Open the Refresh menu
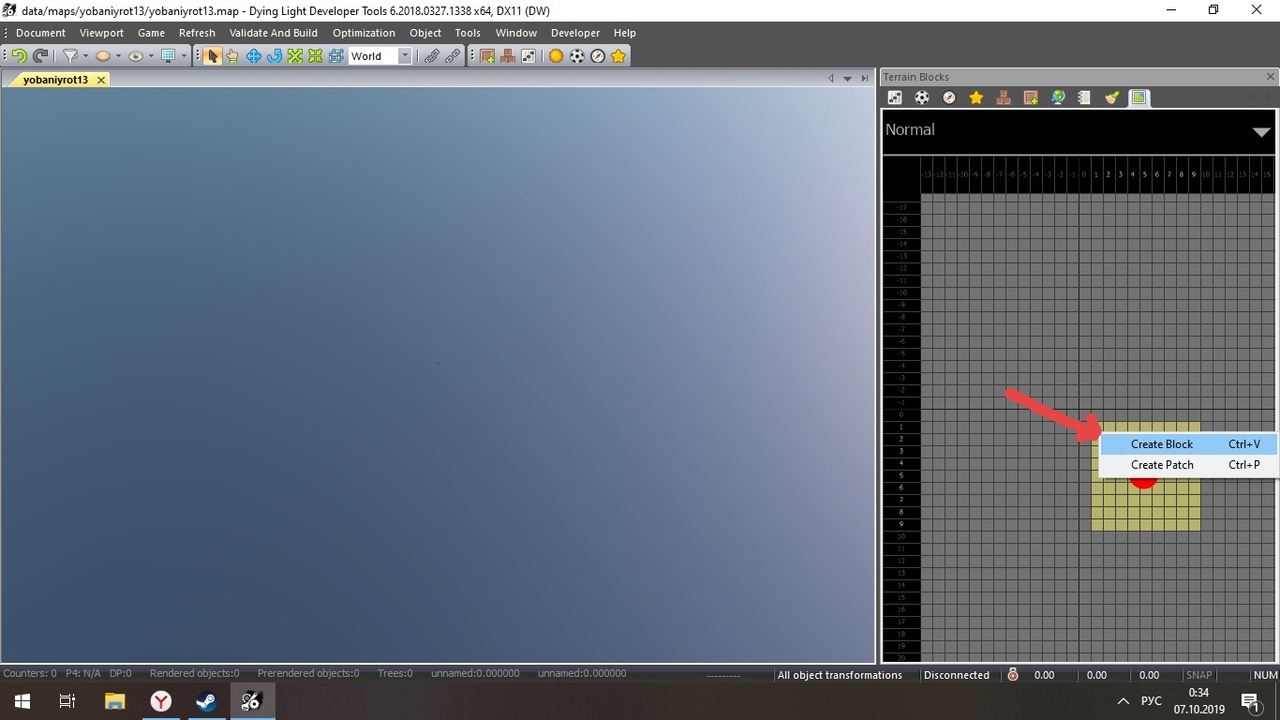Viewport: 1280px width, 720px height. [197, 33]
